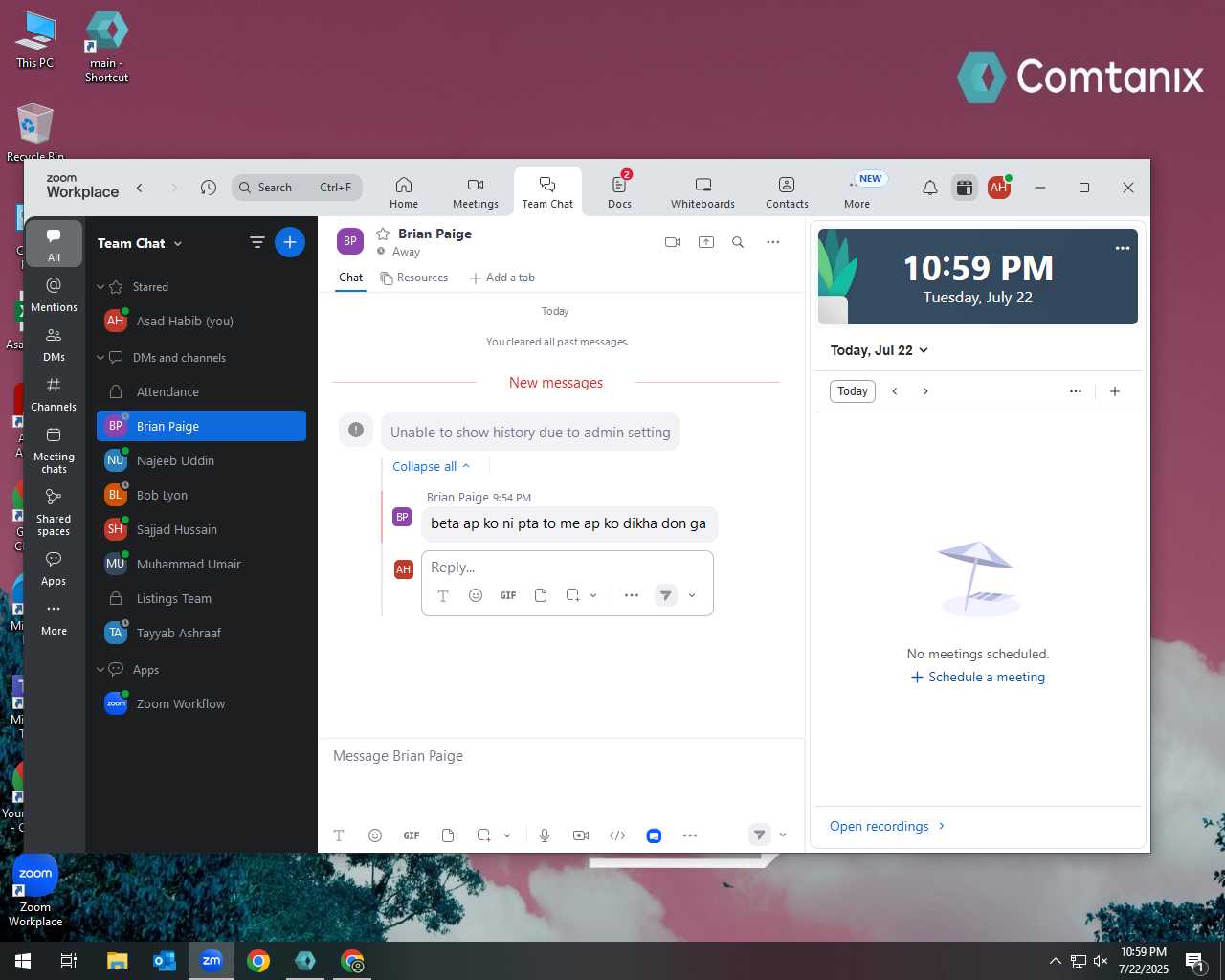
Task: Go to previous day in calendar
Action: (x=895, y=391)
